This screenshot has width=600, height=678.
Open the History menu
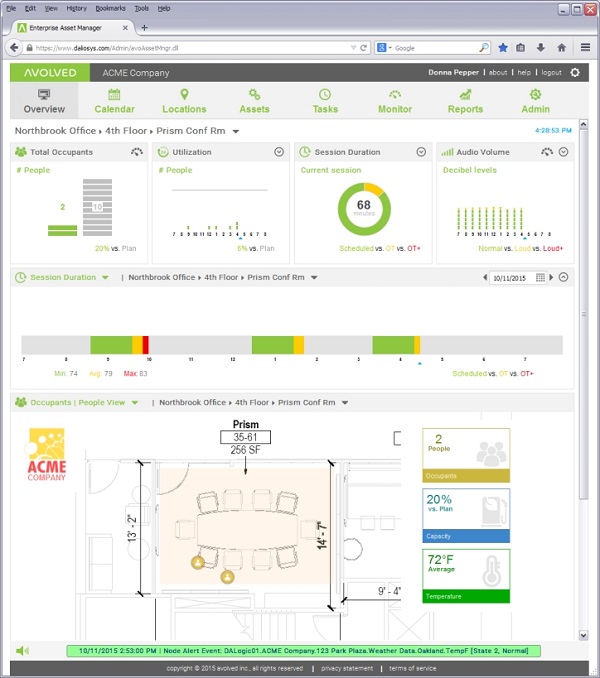click(x=77, y=8)
